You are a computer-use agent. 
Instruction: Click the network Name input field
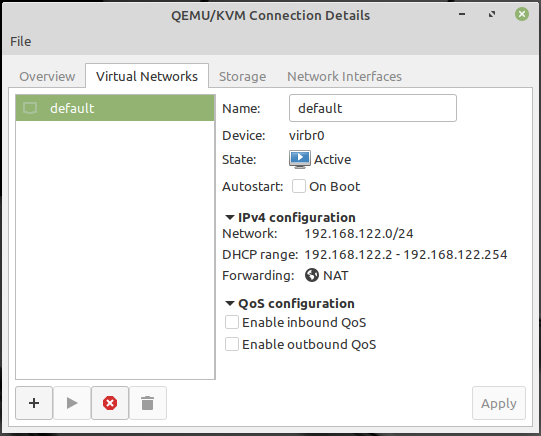(373, 108)
